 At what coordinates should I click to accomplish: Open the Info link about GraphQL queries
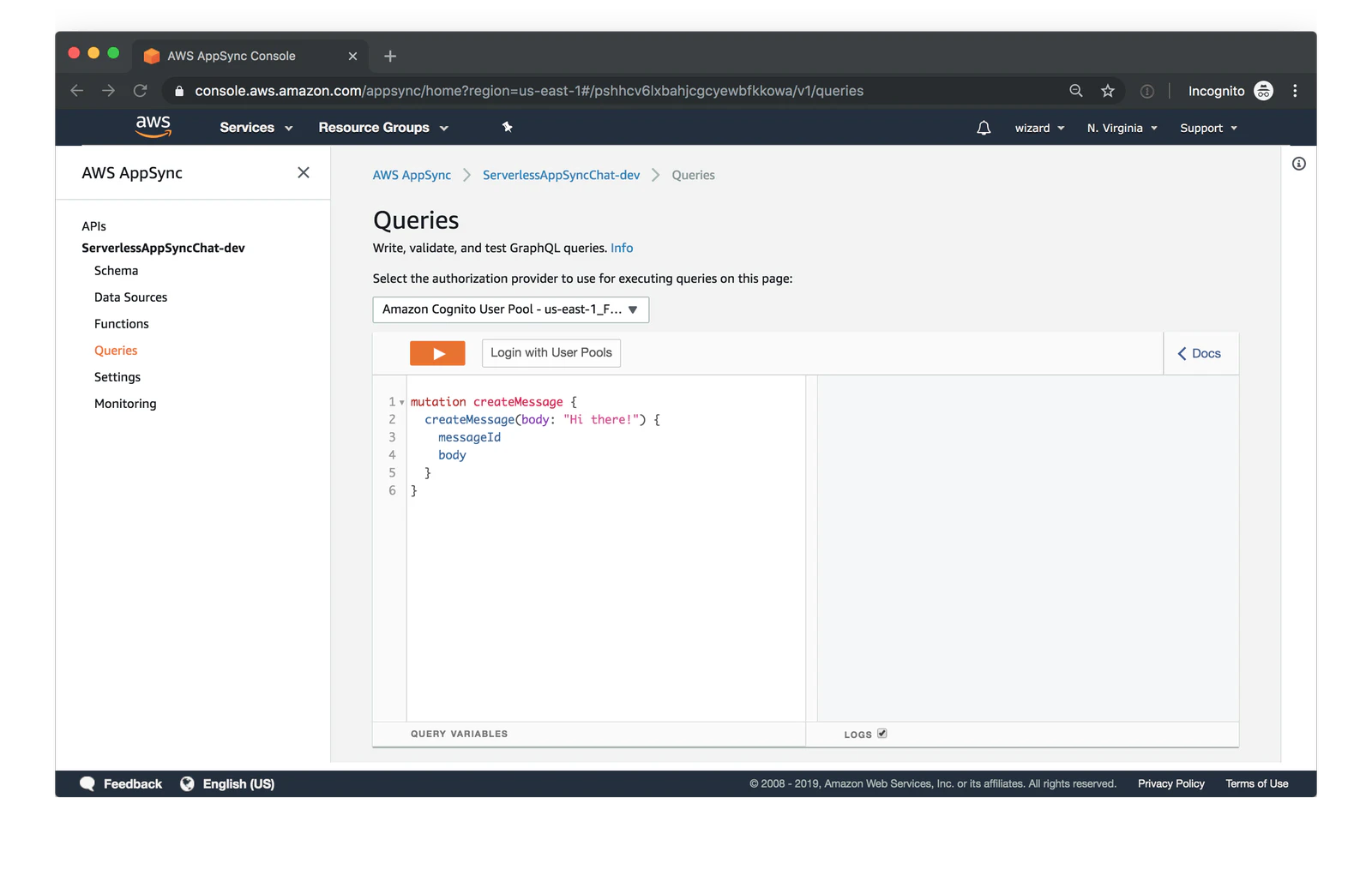[621, 247]
